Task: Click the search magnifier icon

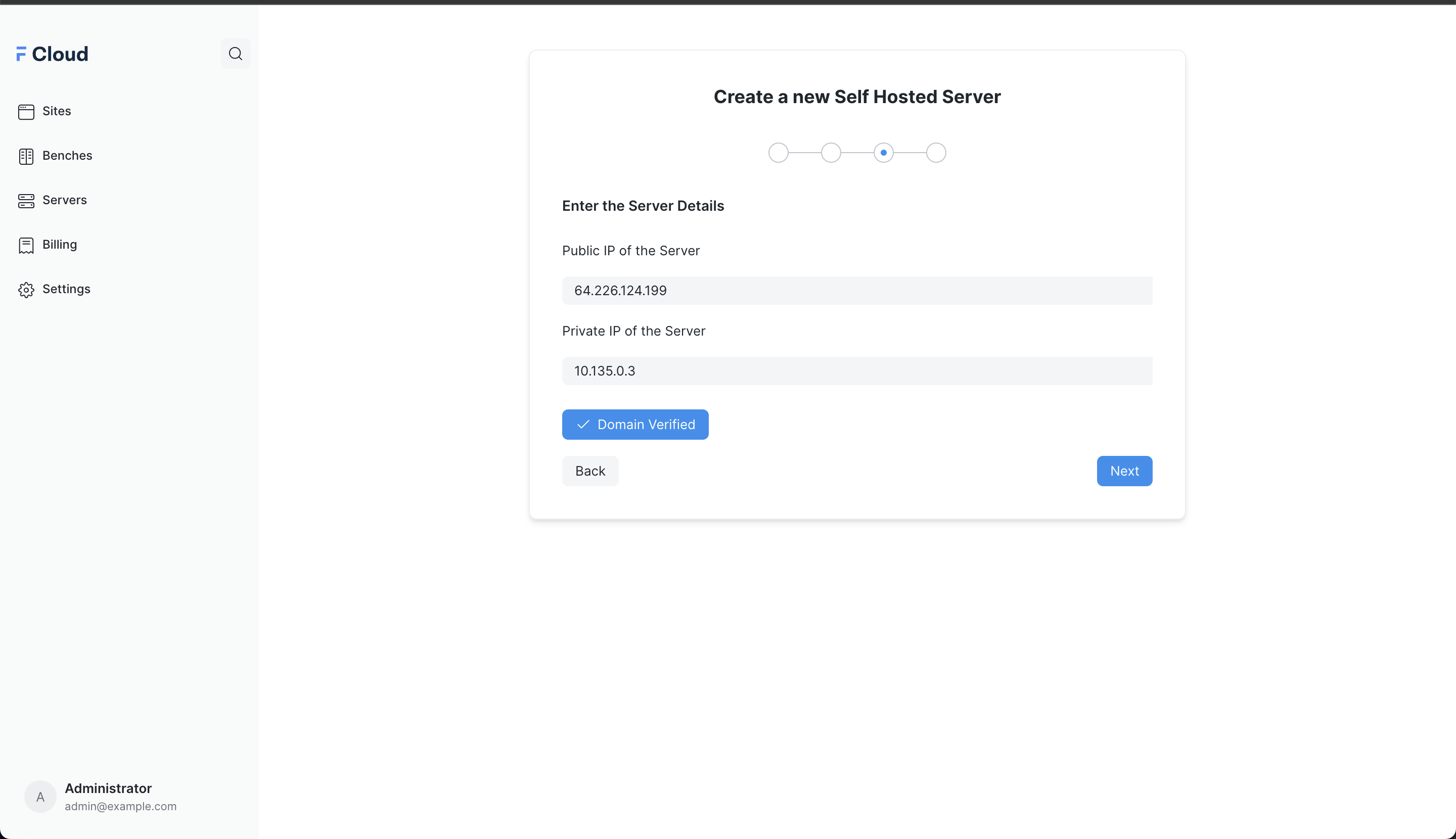Action: pos(235,54)
